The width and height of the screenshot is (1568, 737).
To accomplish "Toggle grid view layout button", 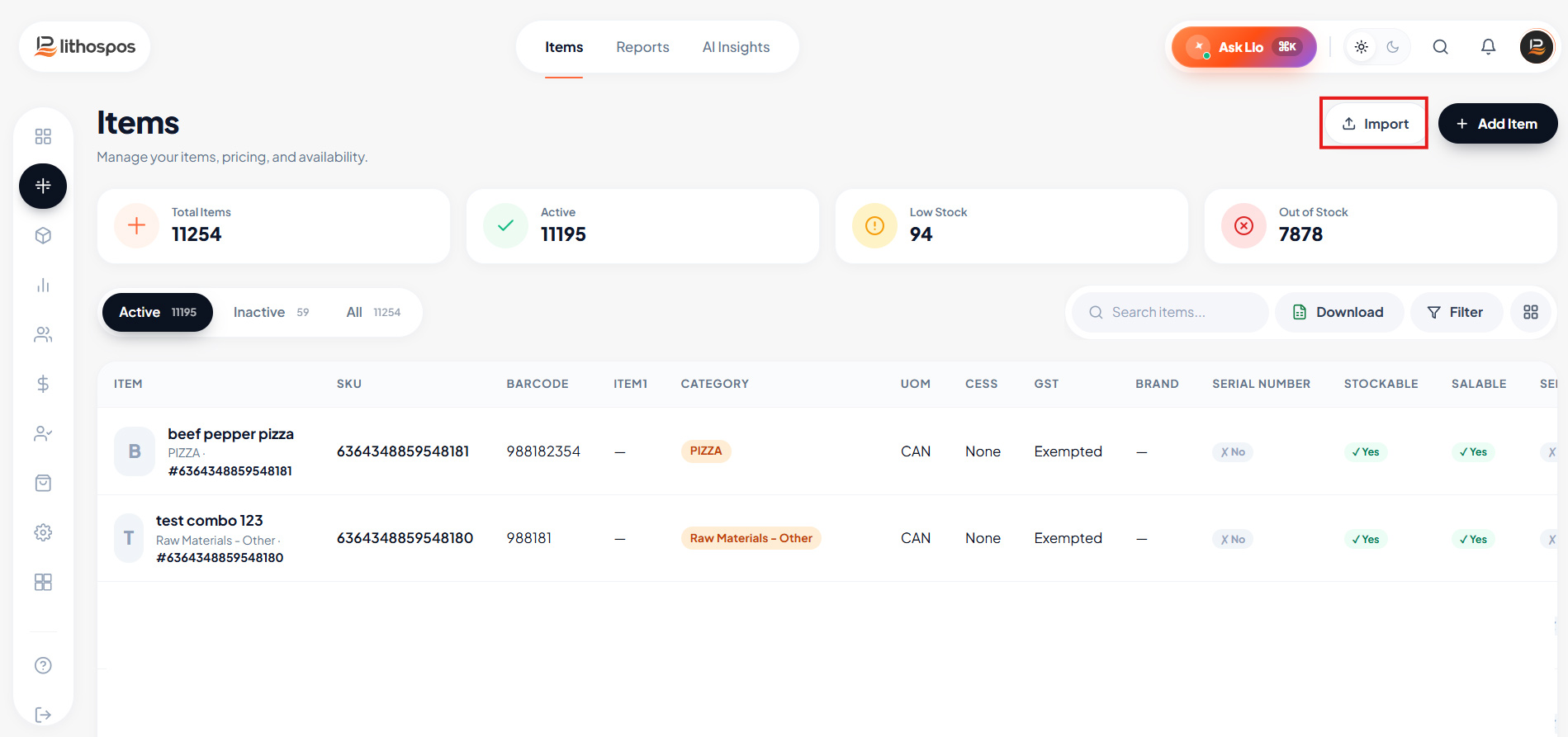I will point(1531,312).
